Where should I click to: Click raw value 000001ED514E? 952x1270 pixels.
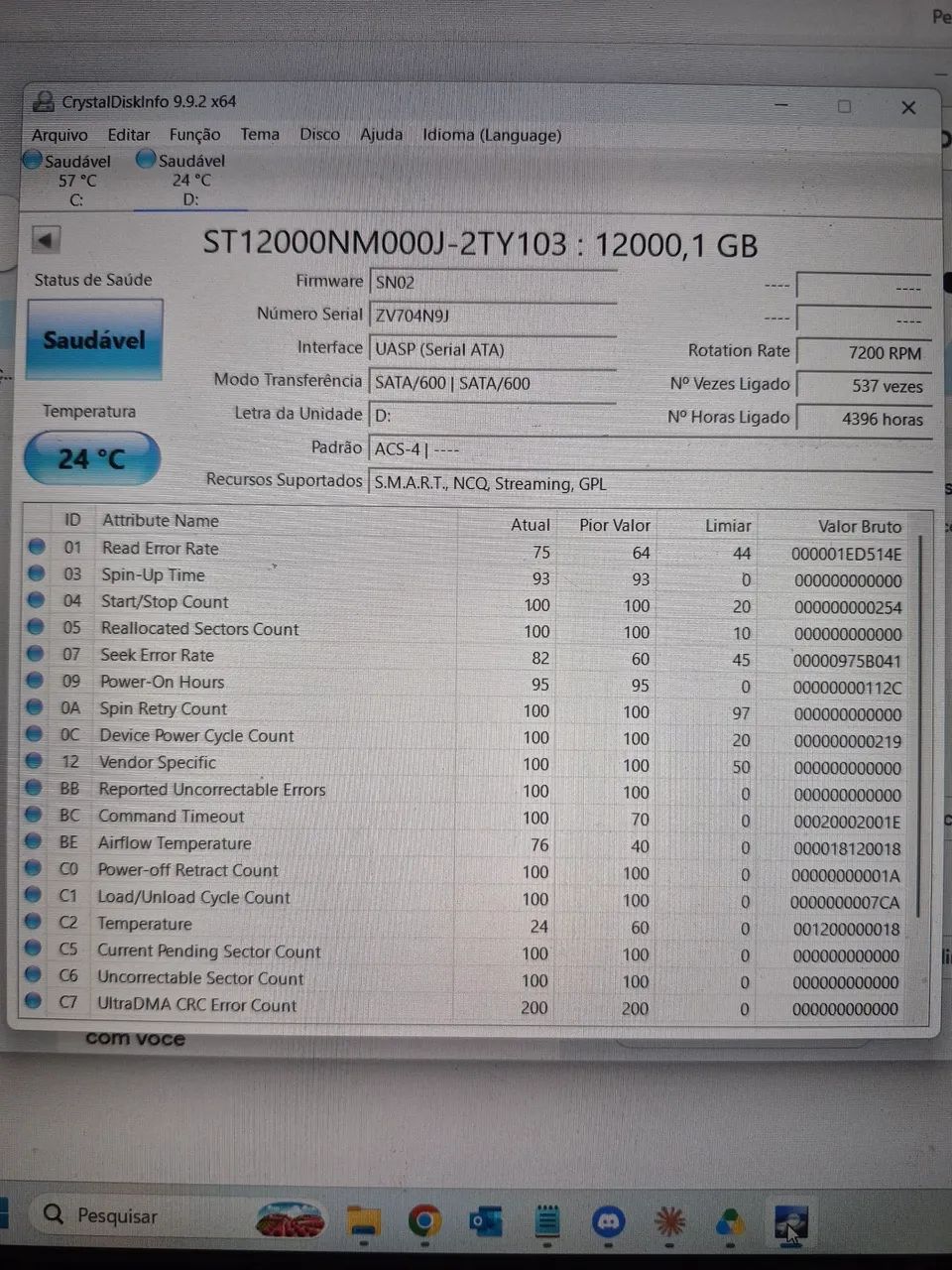[x=847, y=554]
